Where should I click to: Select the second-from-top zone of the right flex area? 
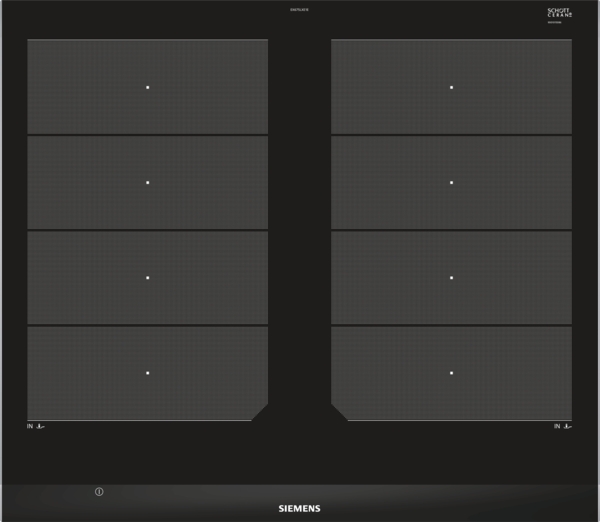[452, 183]
